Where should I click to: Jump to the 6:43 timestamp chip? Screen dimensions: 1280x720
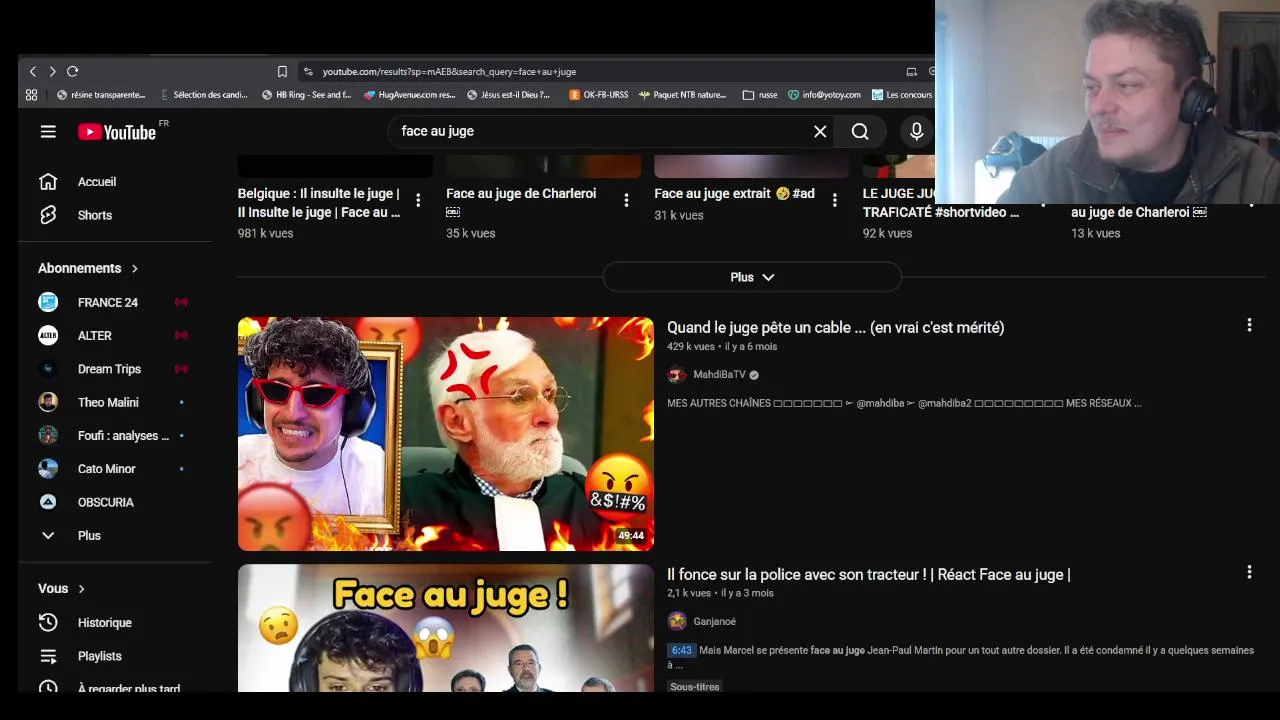(681, 650)
